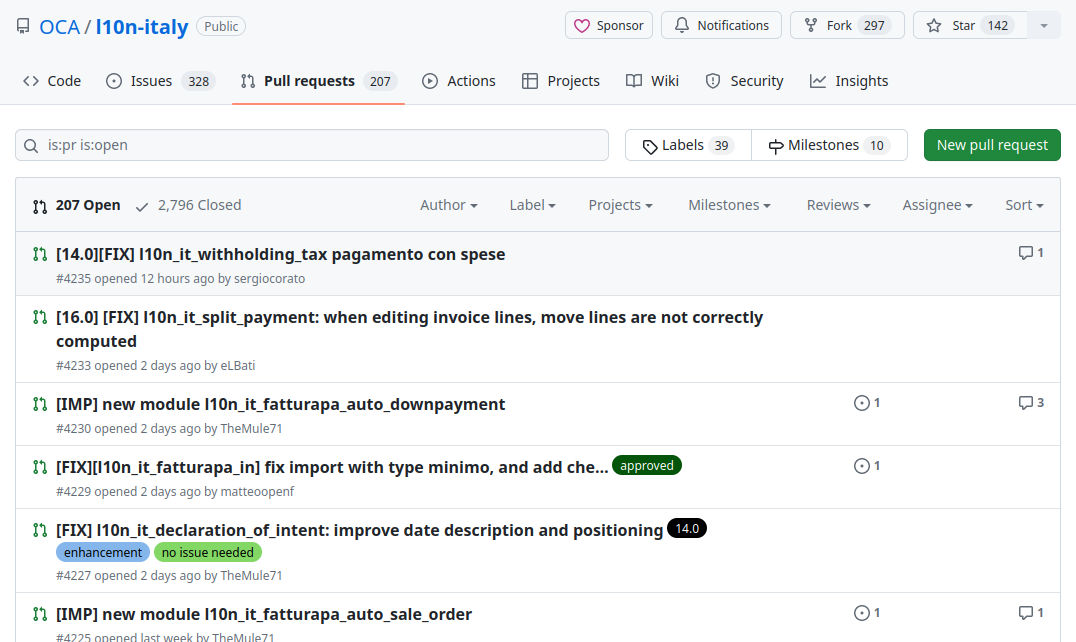Click comment icon on fatturapa_auto_sale_order PR
This screenshot has width=1076, height=642.
point(1025,613)
